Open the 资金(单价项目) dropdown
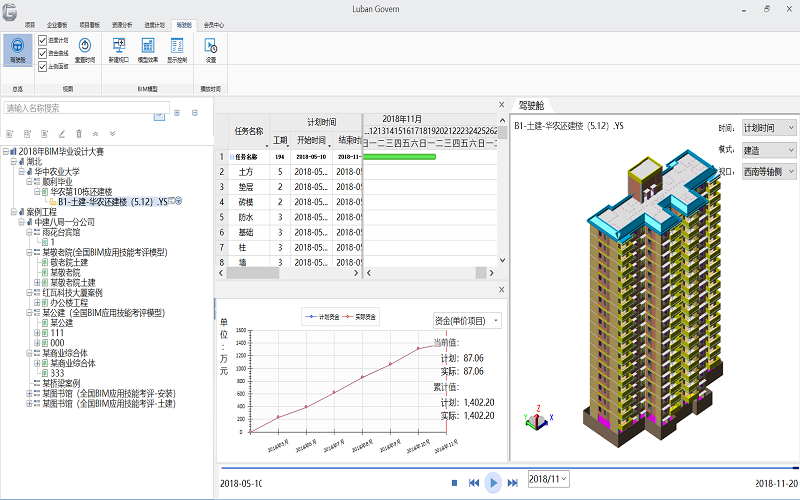This screenshot has width=800, height=500. 467,320
